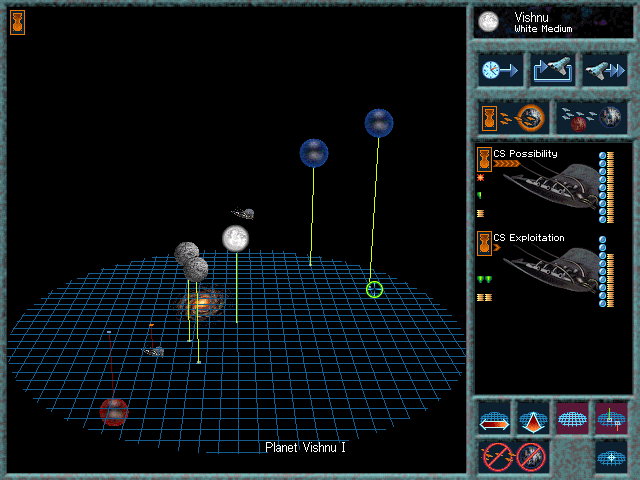Select the lower blue planet in the system
Screen dimensions: 640x480
[x=313, y=153]
